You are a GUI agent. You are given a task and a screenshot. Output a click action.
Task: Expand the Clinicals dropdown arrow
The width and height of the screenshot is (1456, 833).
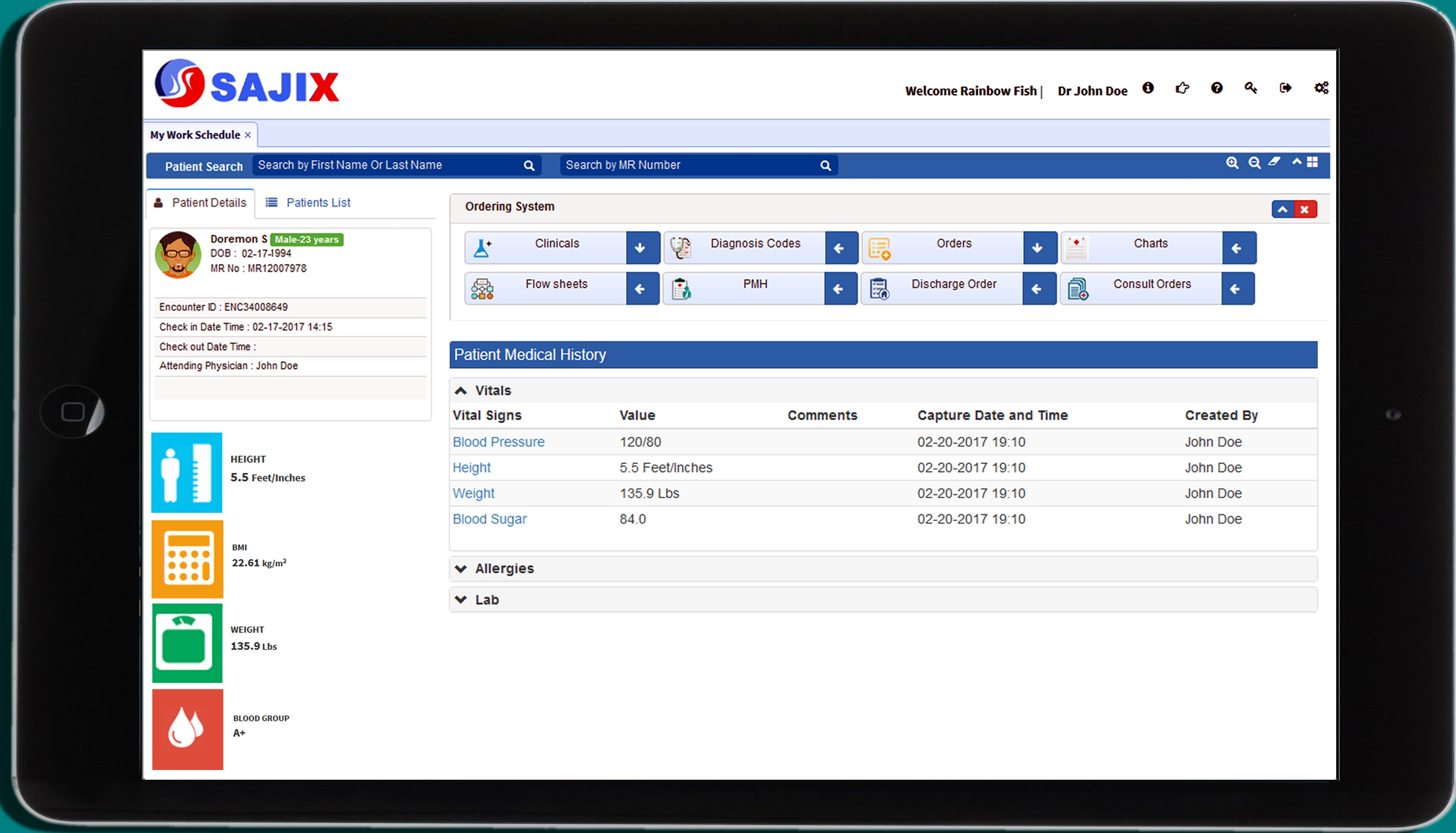tap(640, 248)
